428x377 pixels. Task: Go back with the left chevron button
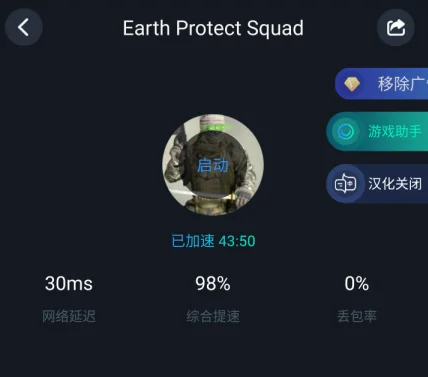[x=24, y=27]
